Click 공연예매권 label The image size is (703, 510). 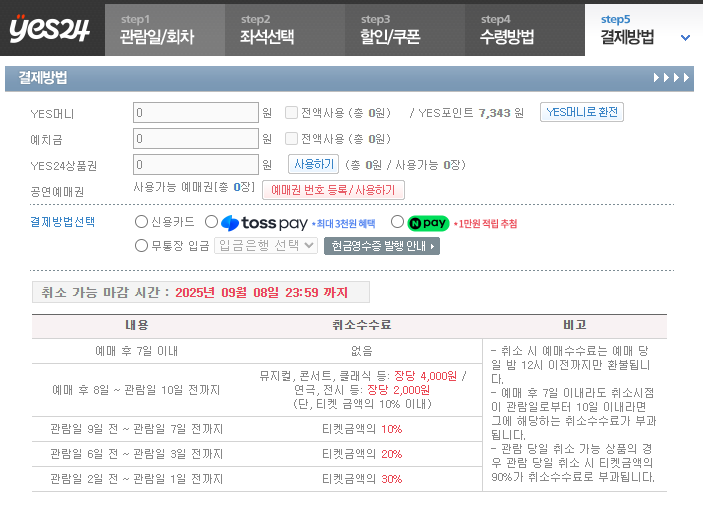(x=57, y=192)
